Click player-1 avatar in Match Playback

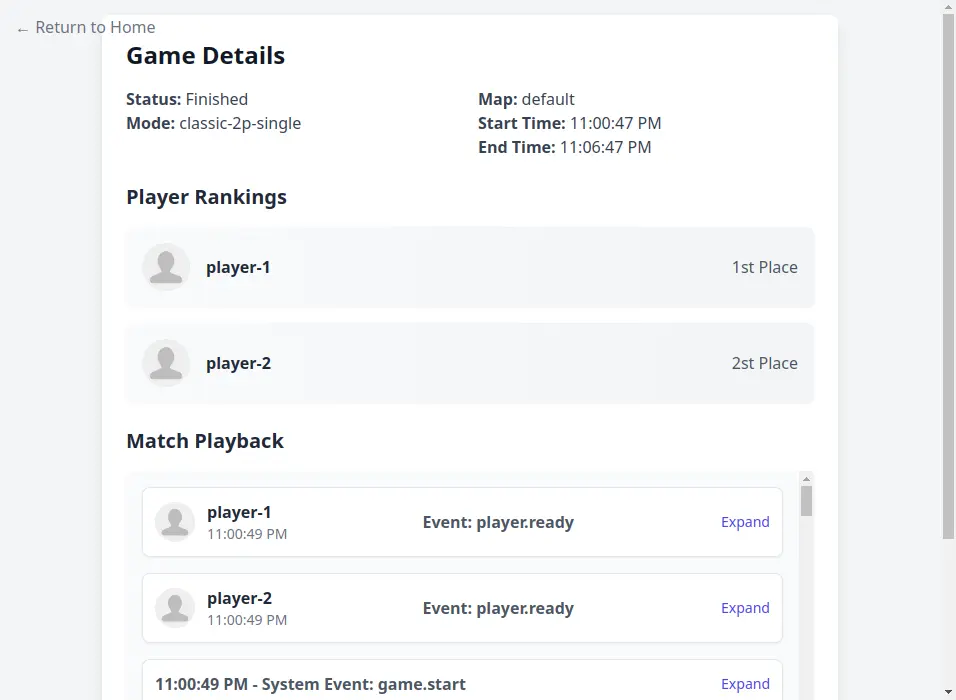pos(175,522)
